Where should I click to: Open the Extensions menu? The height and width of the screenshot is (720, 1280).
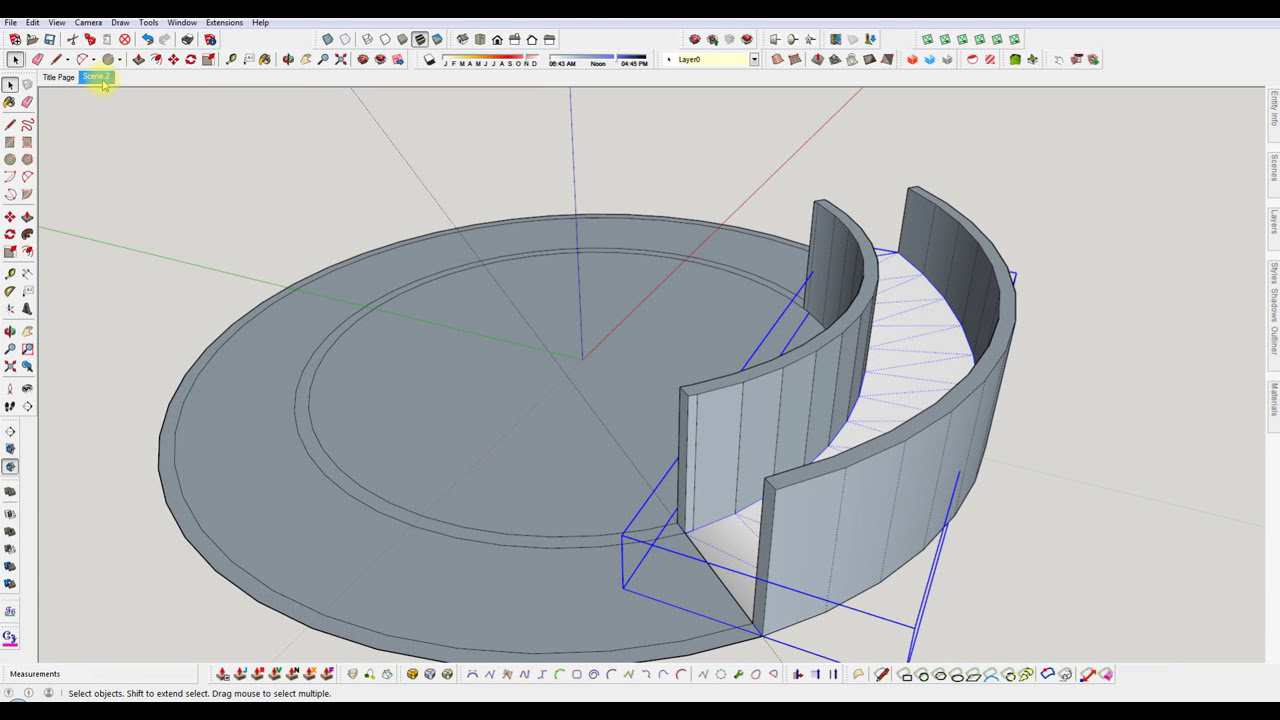pyautogui.click(x=224, y=22)
